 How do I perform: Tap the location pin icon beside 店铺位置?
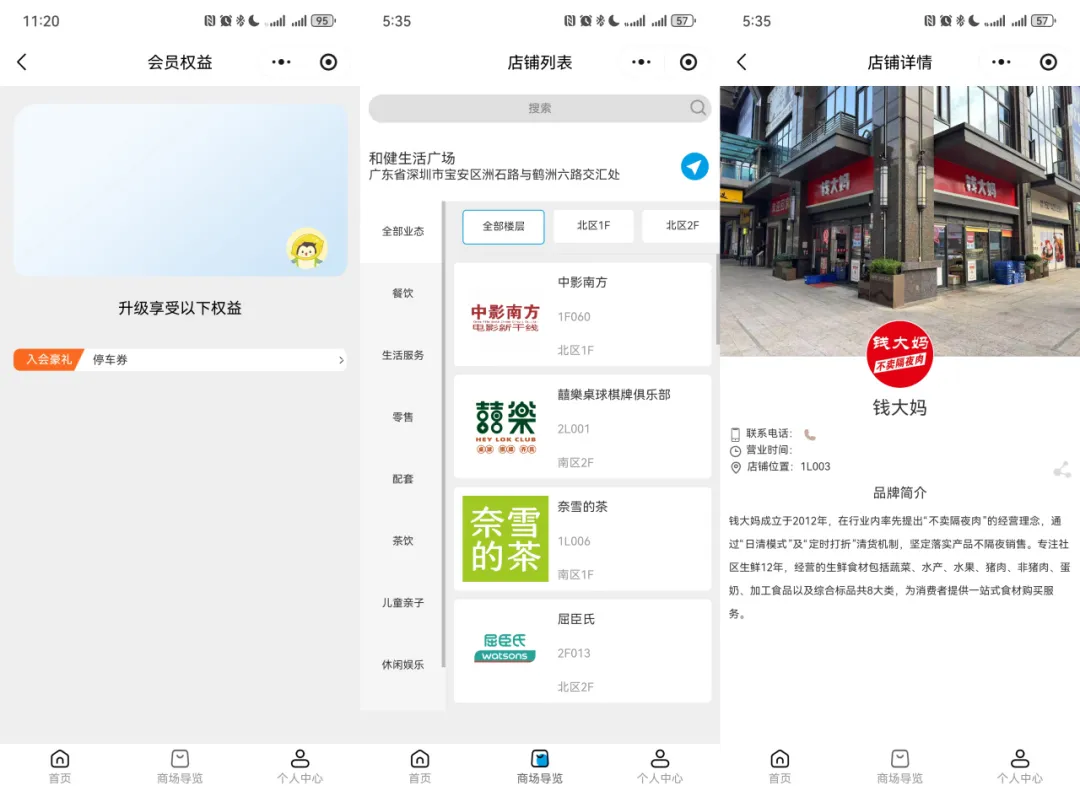click(x=734, y=466)
